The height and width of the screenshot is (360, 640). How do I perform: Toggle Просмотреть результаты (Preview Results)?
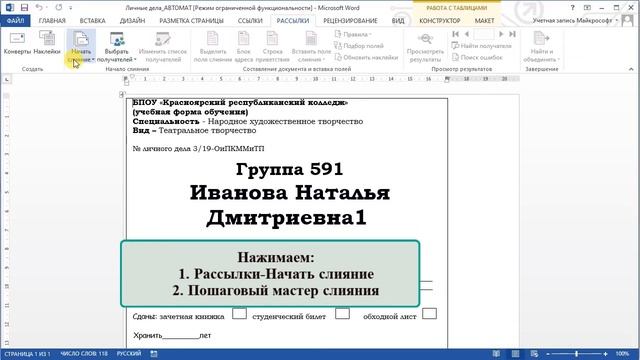click(425, 47)
